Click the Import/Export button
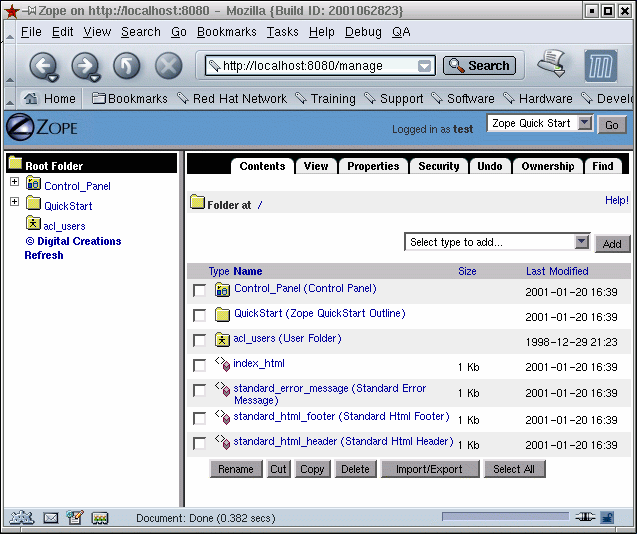The width and height of the screenshot is (637, 534). coord(429,469)
